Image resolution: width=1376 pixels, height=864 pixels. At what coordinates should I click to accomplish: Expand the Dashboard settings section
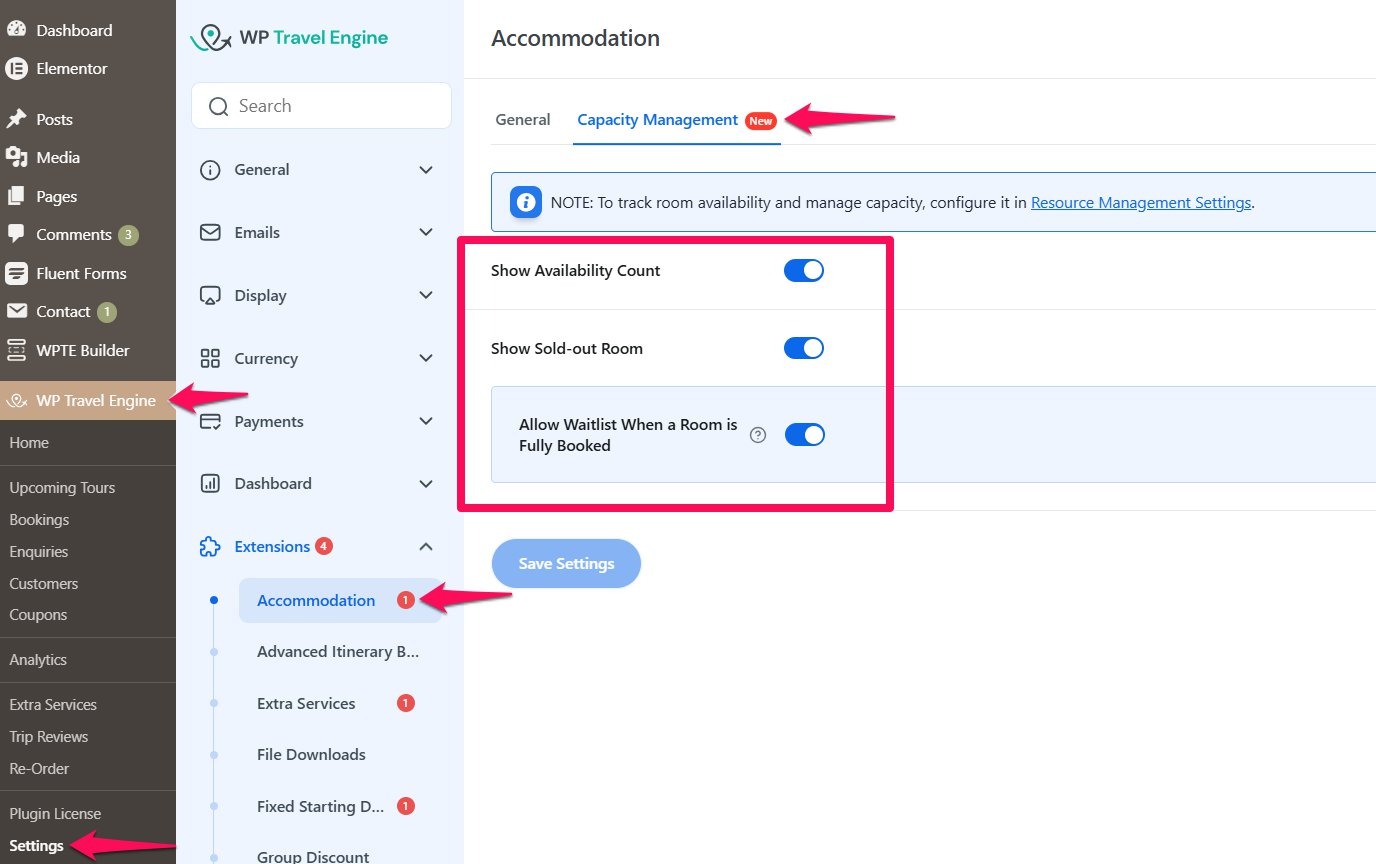click(x=426, y=484)
